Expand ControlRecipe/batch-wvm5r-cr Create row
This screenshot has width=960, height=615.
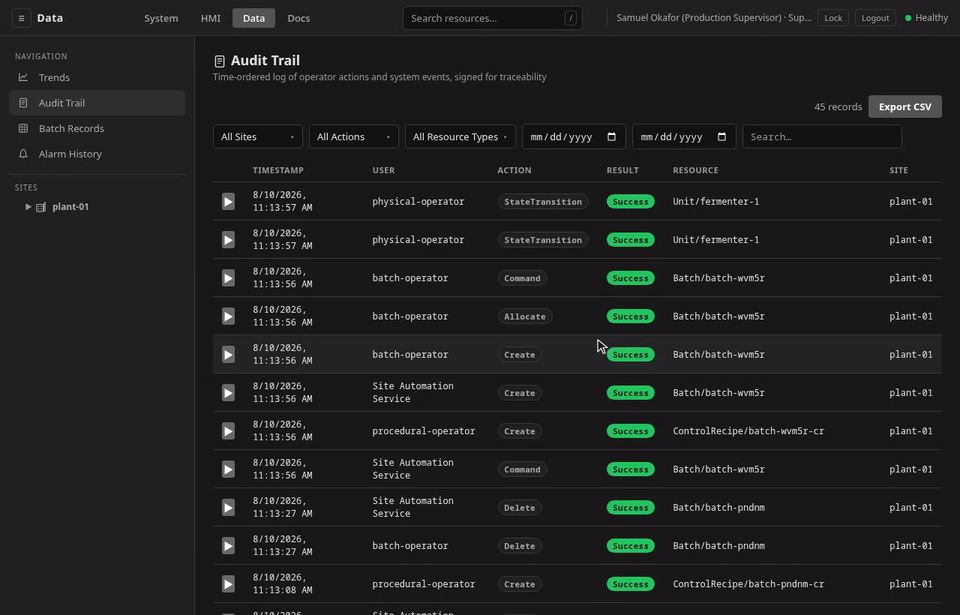tap(228, 431)
